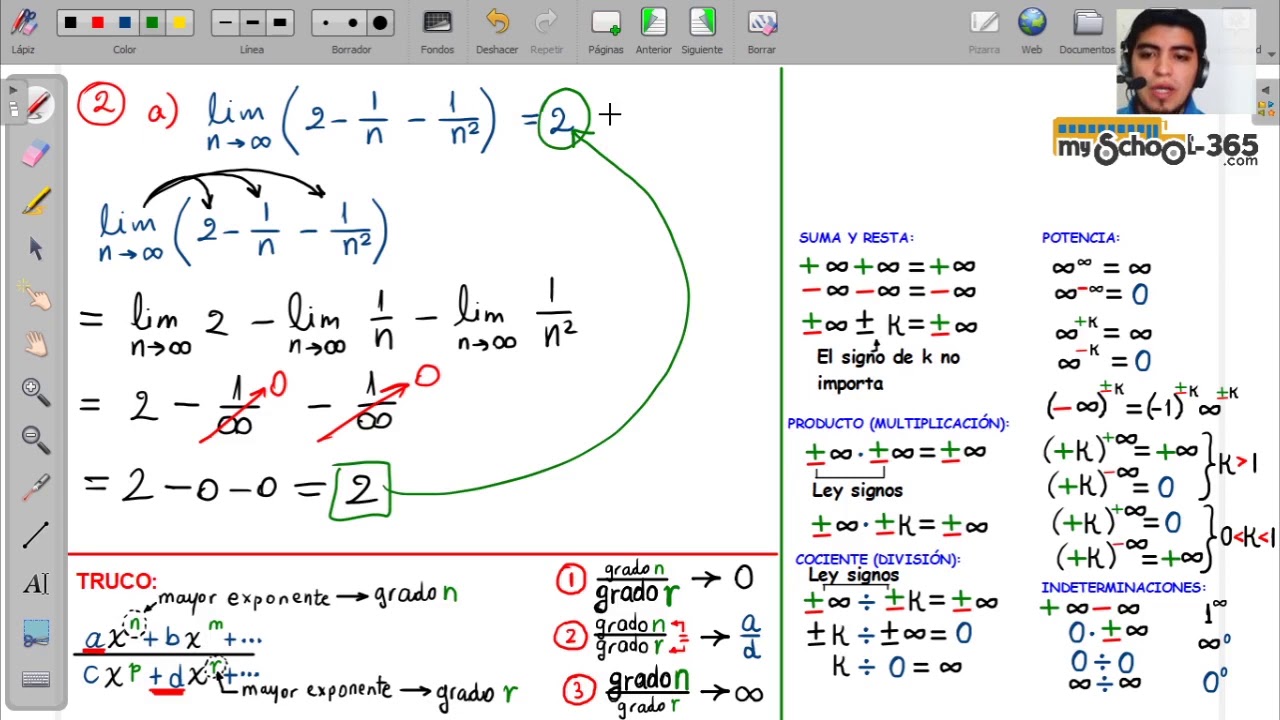Screen dimensions: 1280x720
Task: Select the arrow selection tool
Action: [x=35, y=248]
